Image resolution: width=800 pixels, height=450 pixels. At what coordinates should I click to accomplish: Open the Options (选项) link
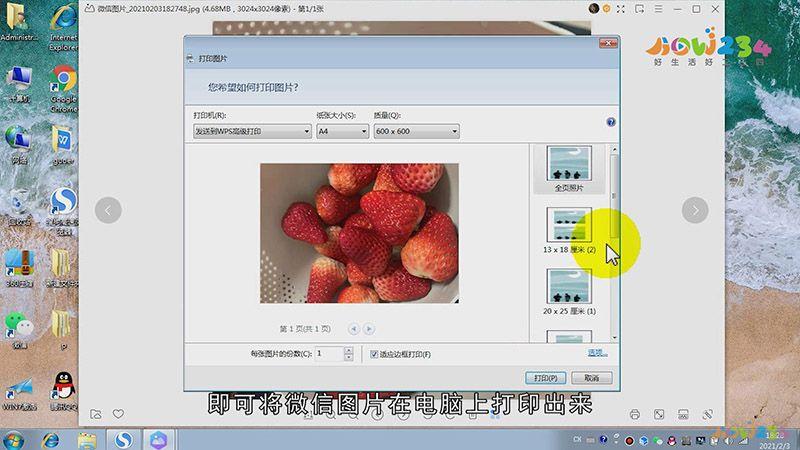tap(597, 353)
